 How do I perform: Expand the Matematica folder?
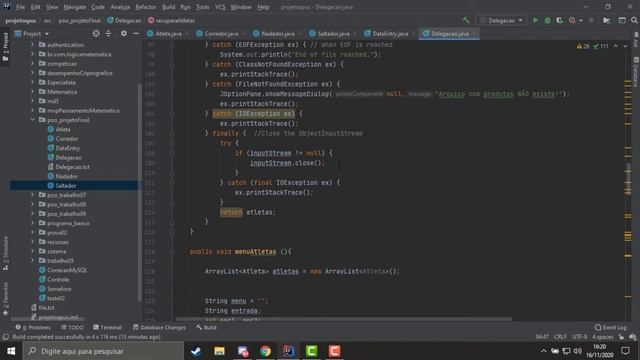[32, 91]
